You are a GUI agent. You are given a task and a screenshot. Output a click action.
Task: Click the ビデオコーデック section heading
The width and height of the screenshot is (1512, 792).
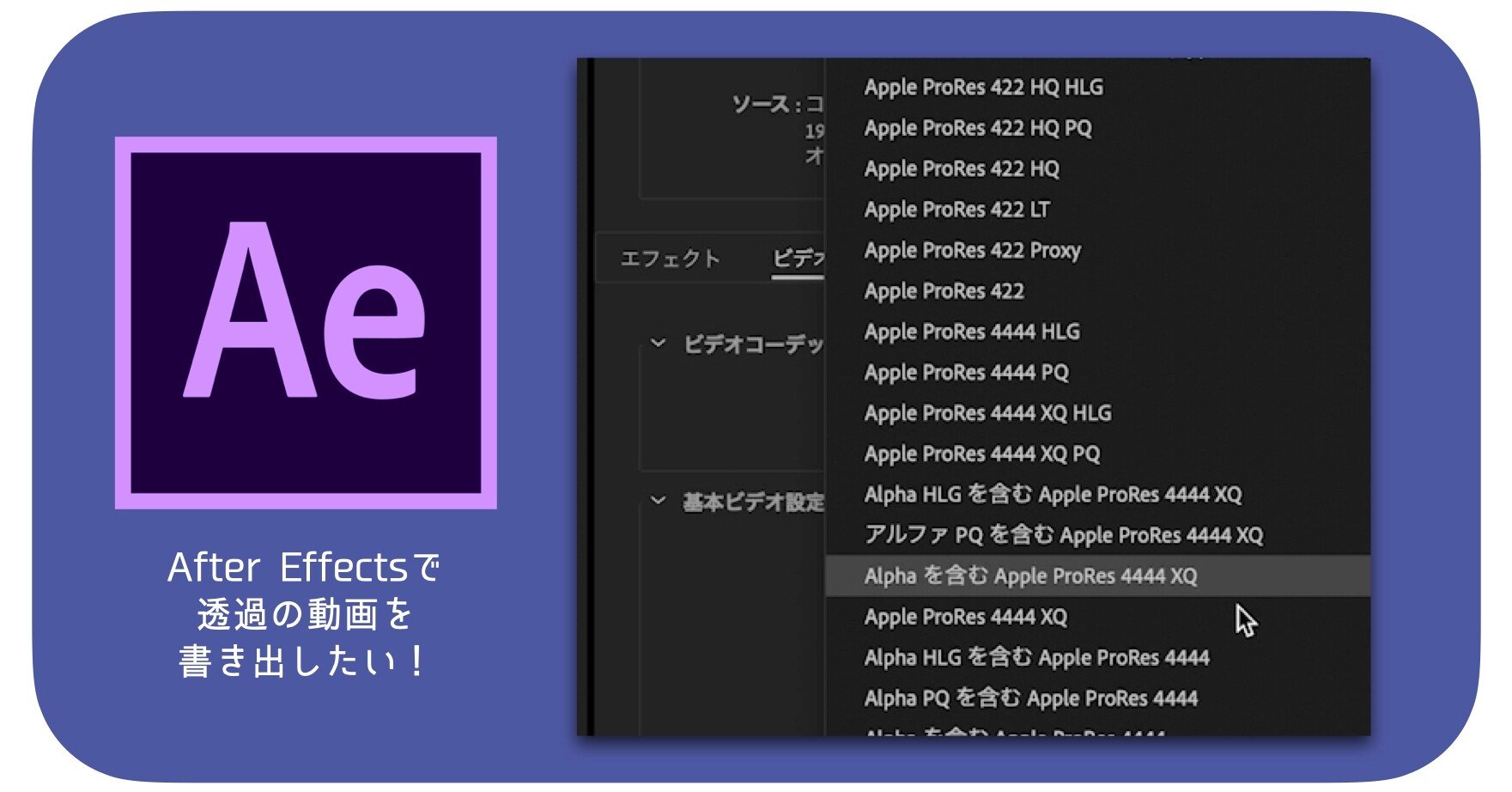tap(753, 344)
